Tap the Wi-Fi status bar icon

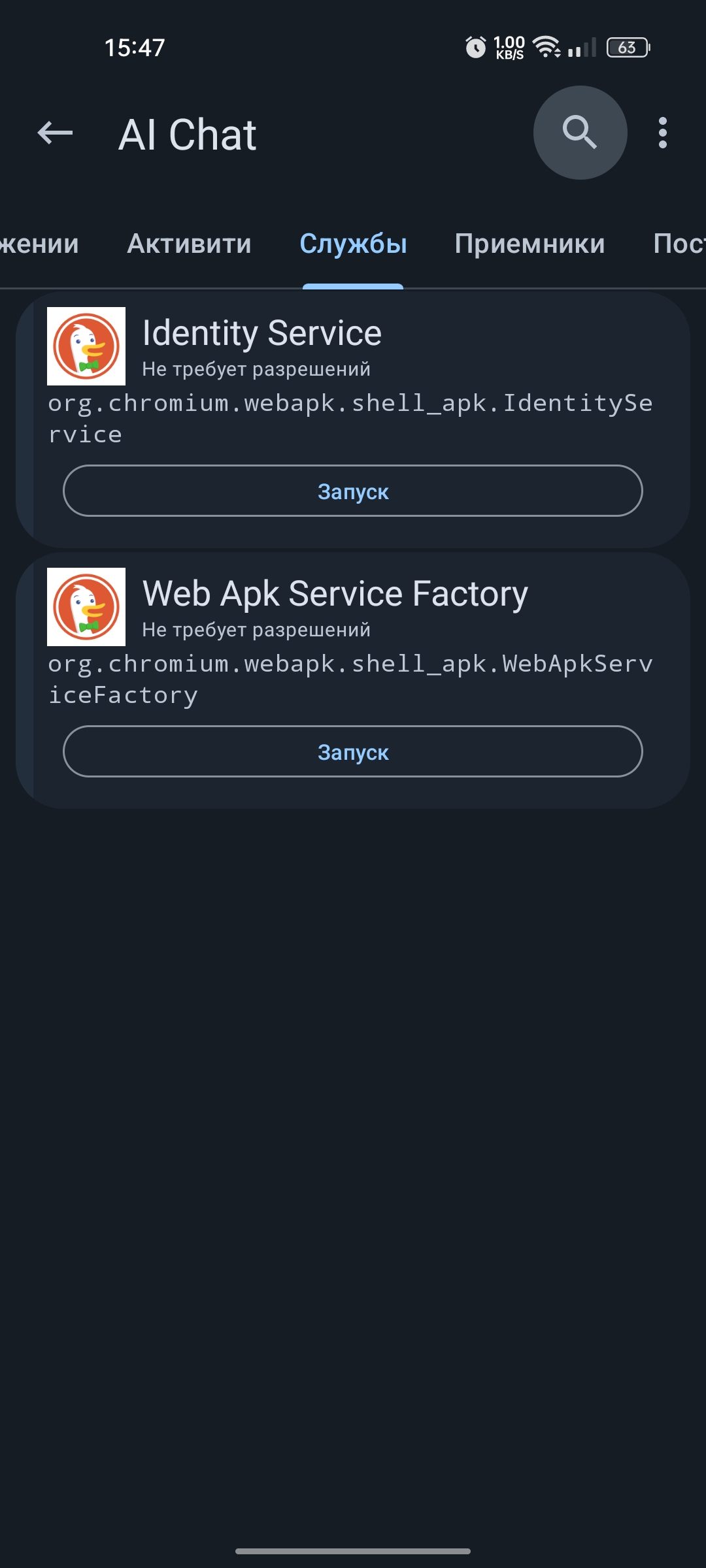546,47
